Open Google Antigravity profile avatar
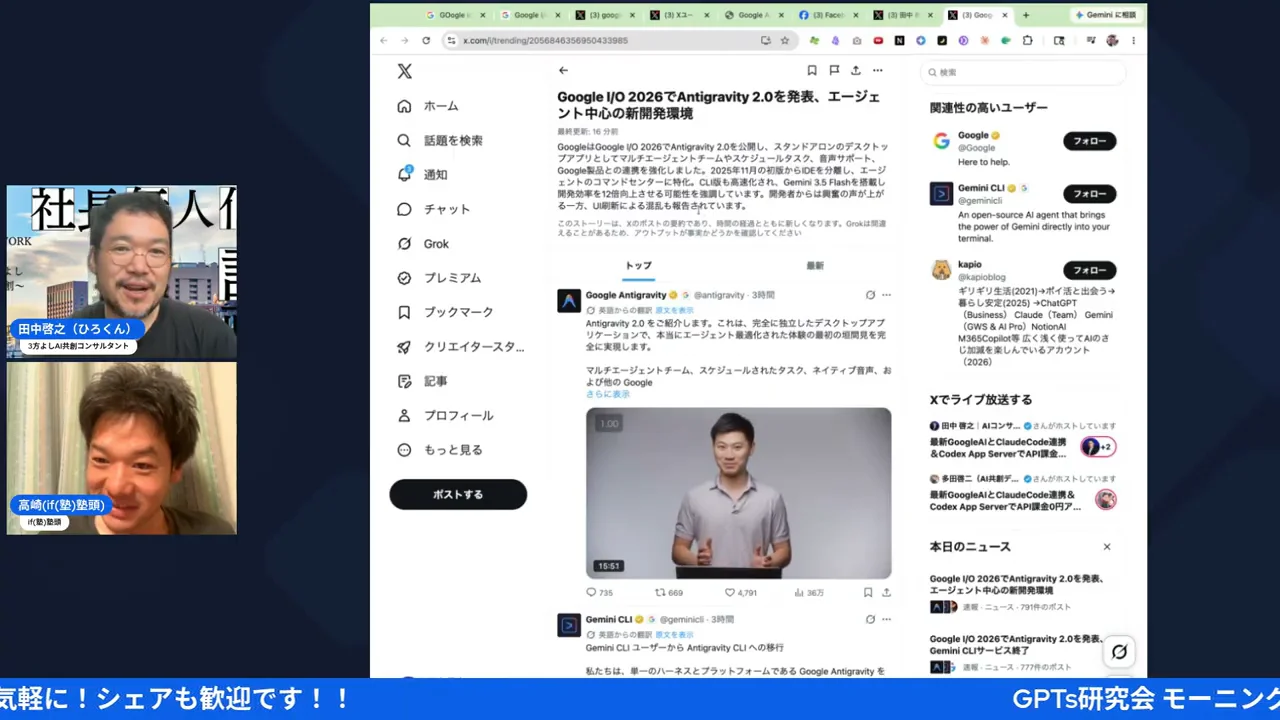 569,301
